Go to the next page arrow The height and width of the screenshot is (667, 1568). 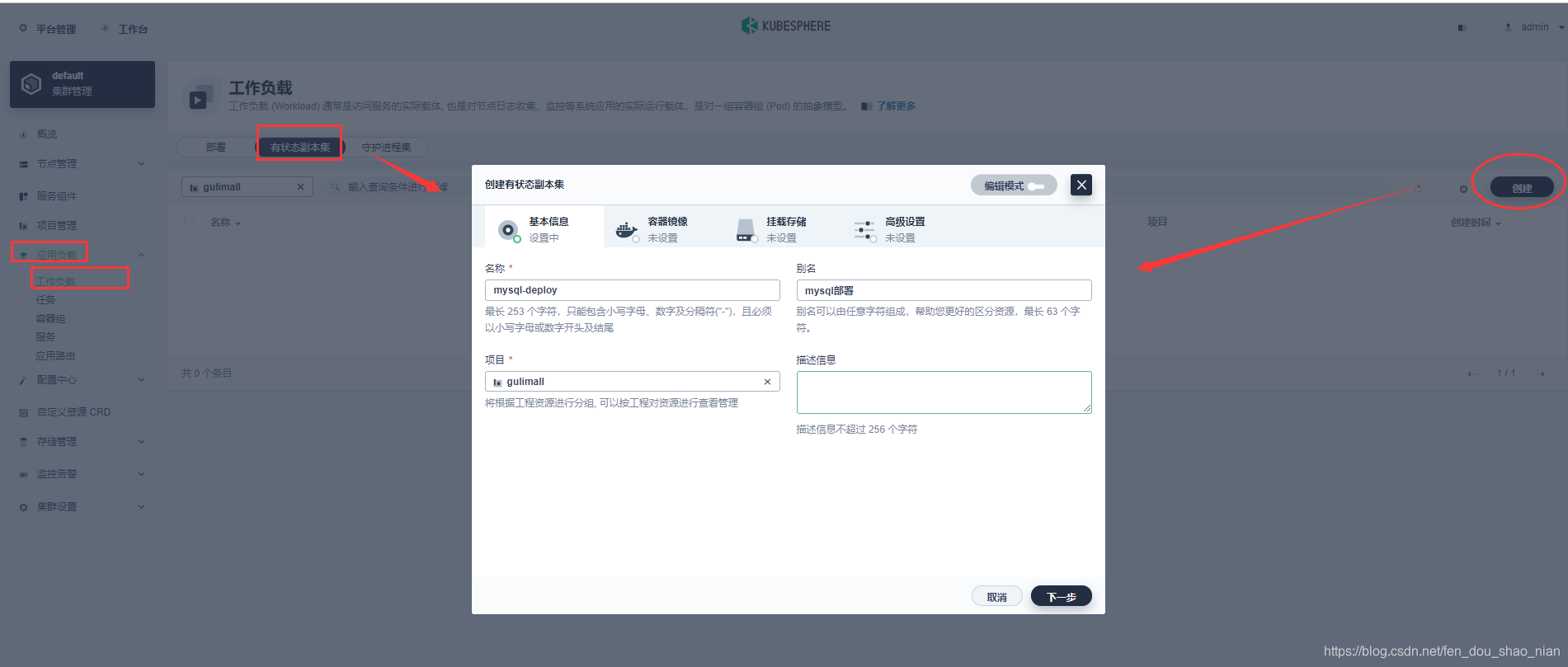(1539, 374)
